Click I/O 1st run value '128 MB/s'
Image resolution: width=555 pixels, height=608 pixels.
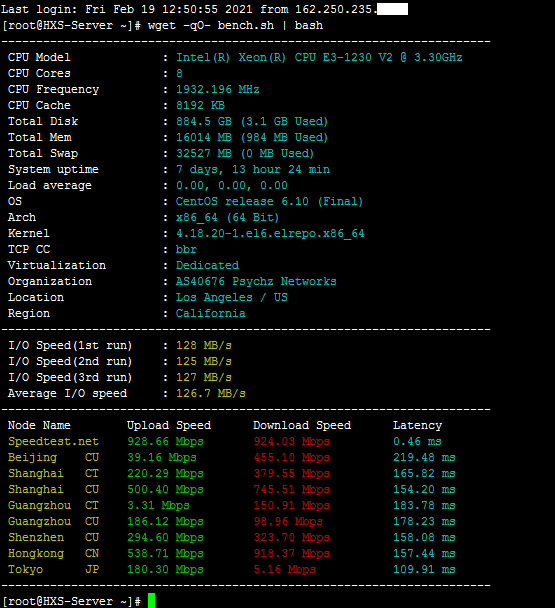204,345
